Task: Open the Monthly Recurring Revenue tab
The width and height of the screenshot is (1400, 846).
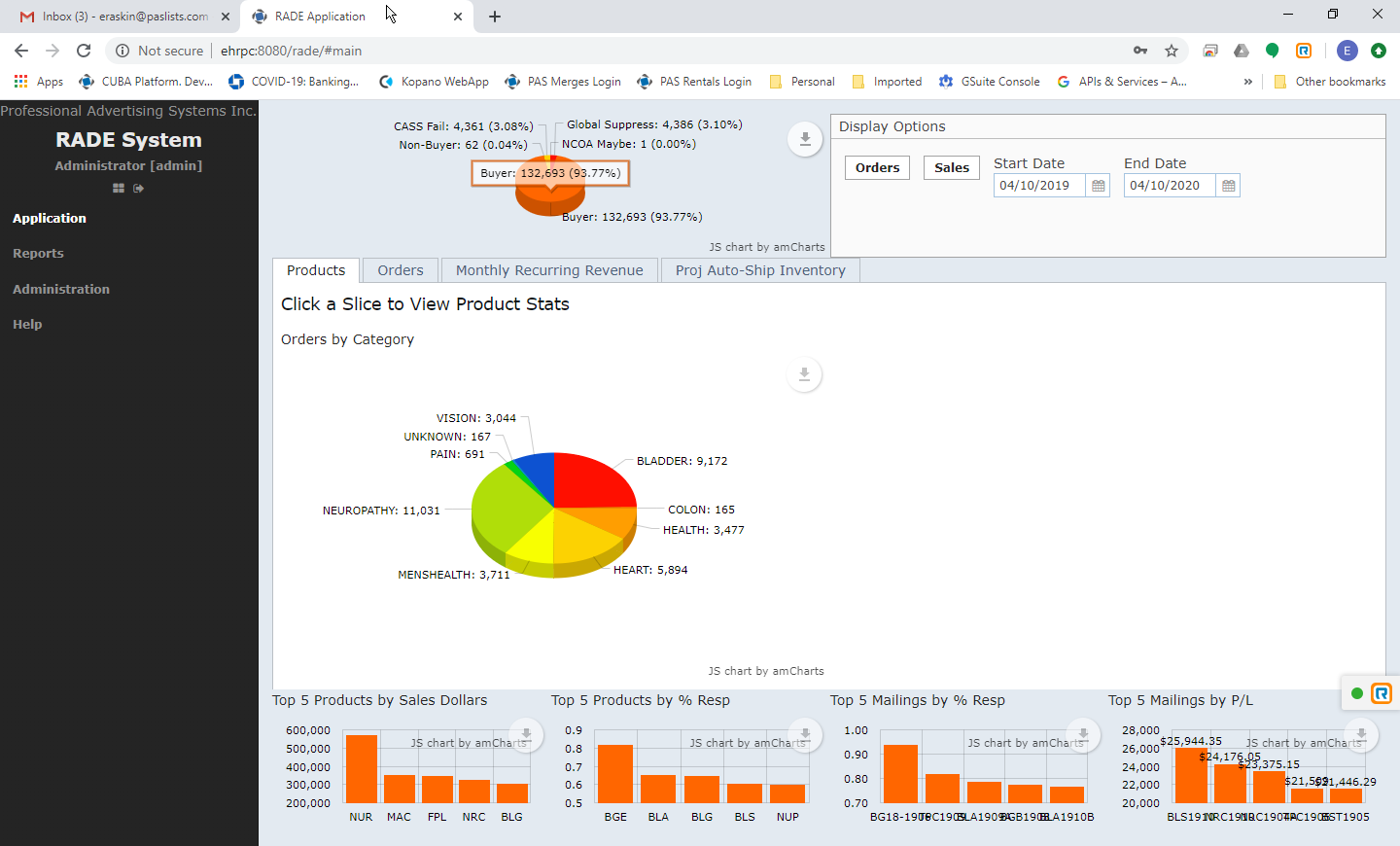Action: click(x=549, y=270)
